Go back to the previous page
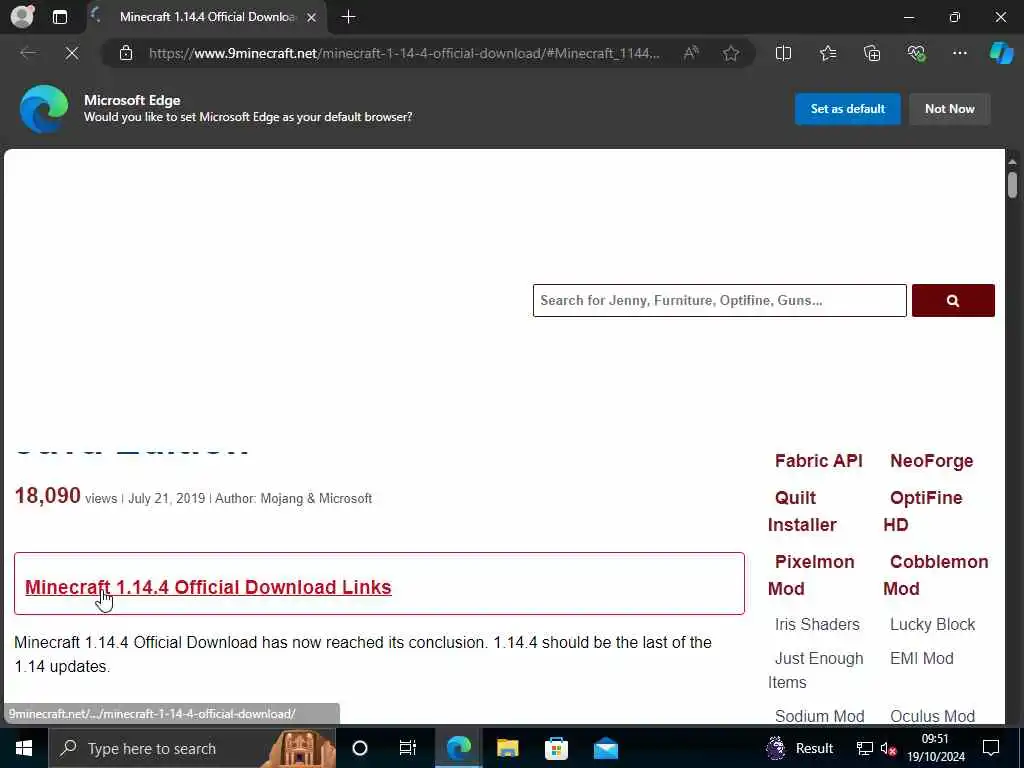The width and height of the screenshot is (1024, 768). pyautogui.click(x=28, y=53)
